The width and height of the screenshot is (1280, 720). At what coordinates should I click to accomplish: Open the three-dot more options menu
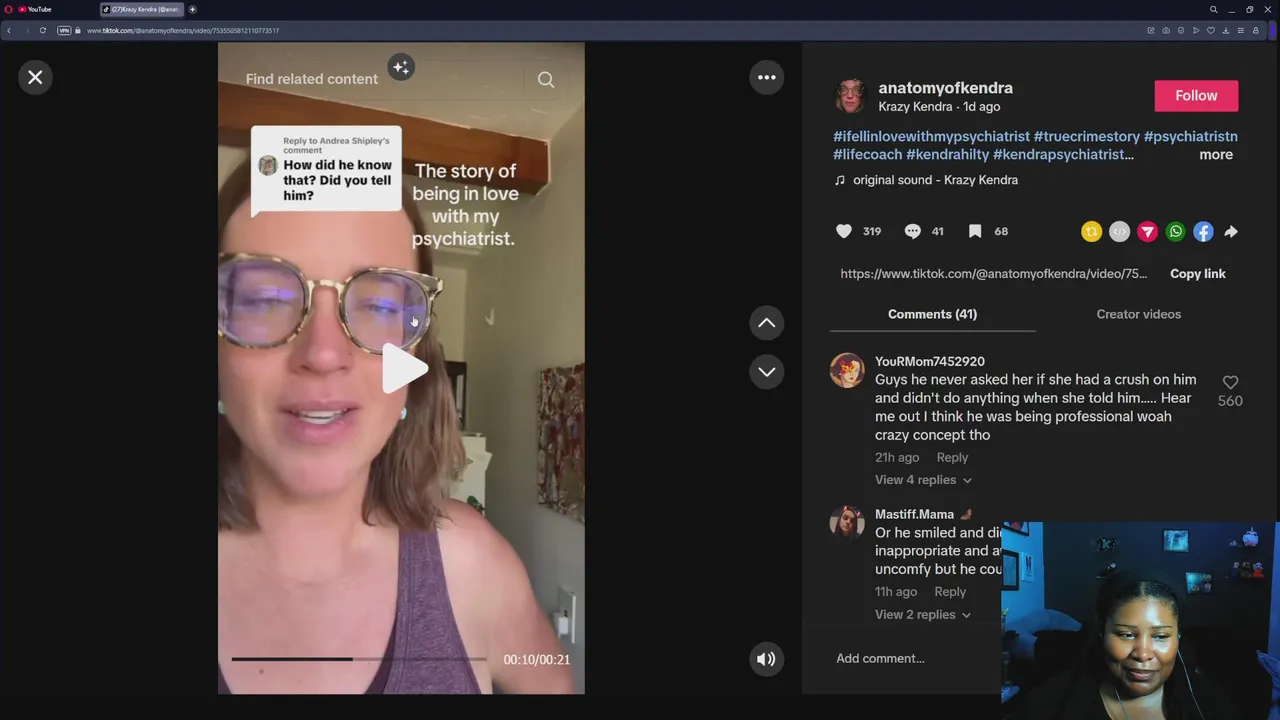(767, 77)
